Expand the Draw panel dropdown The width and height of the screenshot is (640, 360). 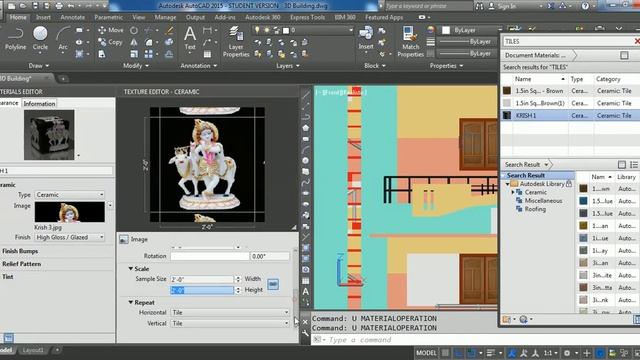(39, 65)
